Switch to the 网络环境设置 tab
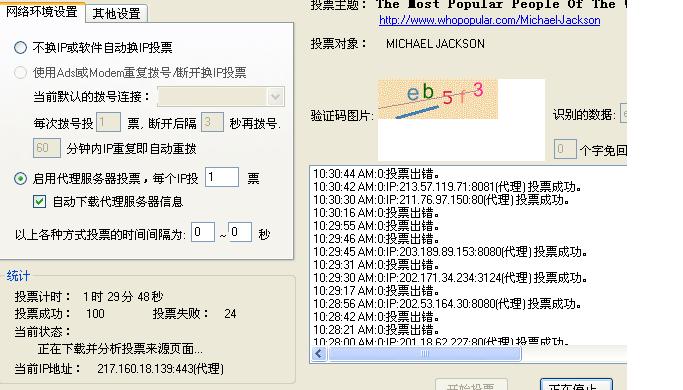The image size is (683, 390). pyautogui.click(x=41, y=12)
